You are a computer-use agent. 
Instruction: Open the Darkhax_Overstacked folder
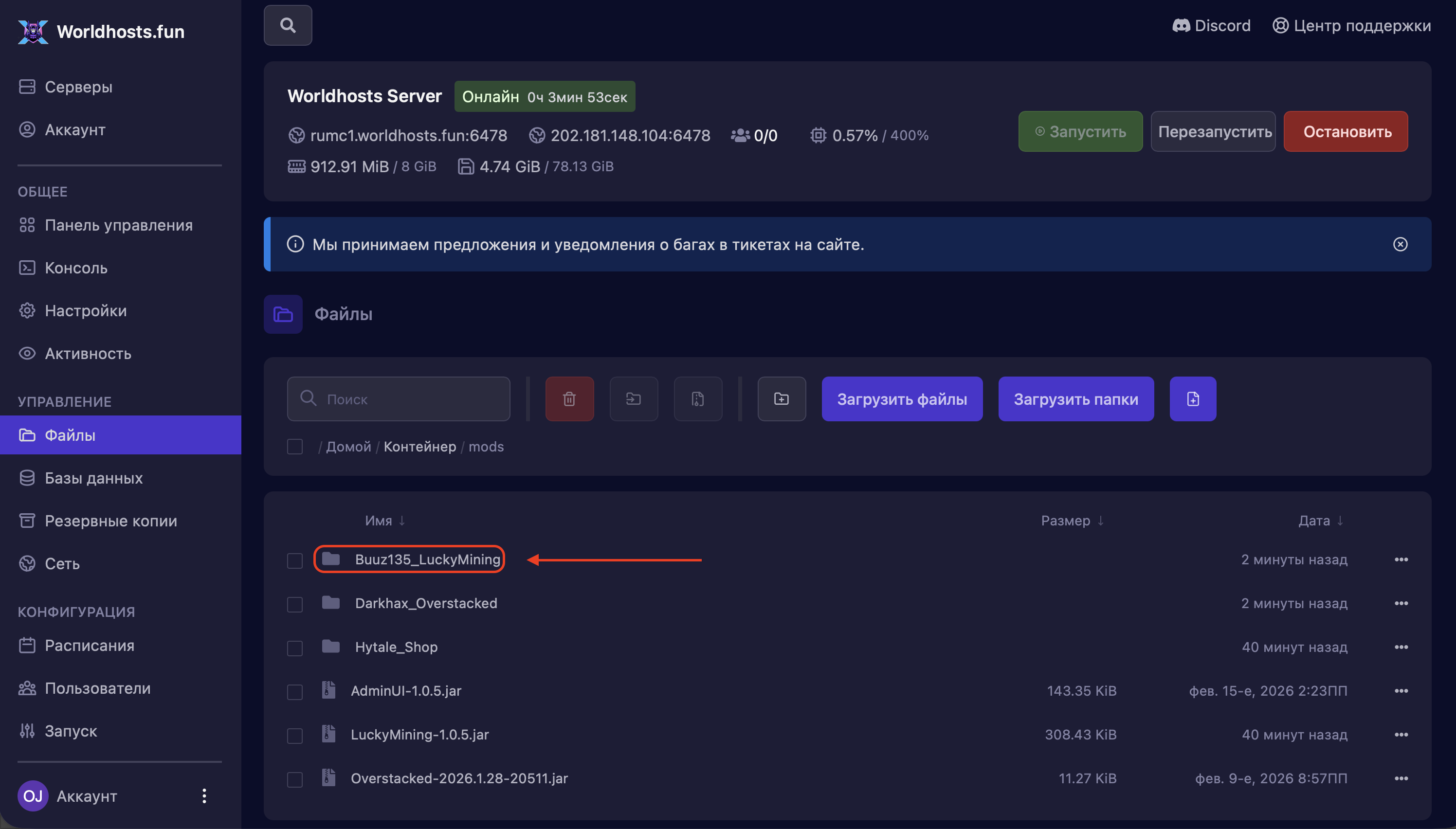click(x=425, y=603)
